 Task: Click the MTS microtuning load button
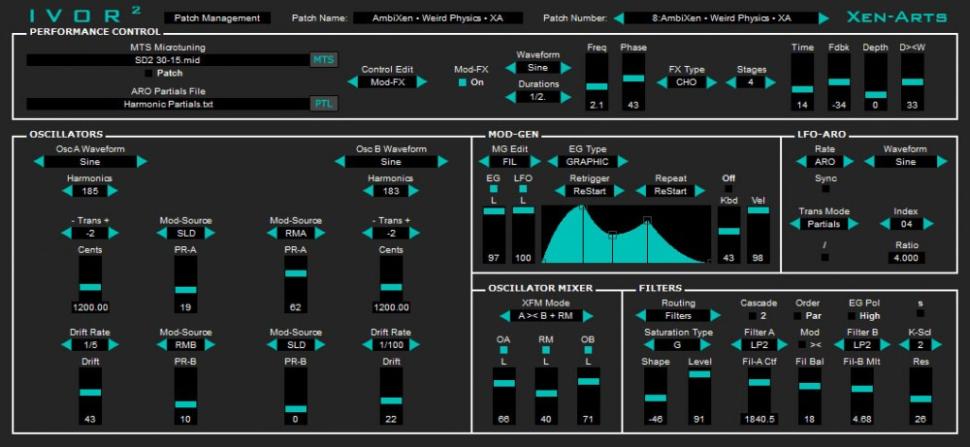click(x=323, y=60)
